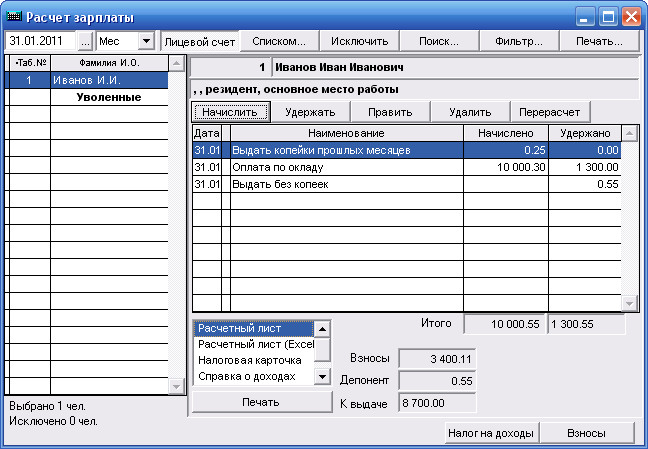This screenshot has width=648, height=449.
Task: Open the Фильтр... dialog
Action: [518, 41]
